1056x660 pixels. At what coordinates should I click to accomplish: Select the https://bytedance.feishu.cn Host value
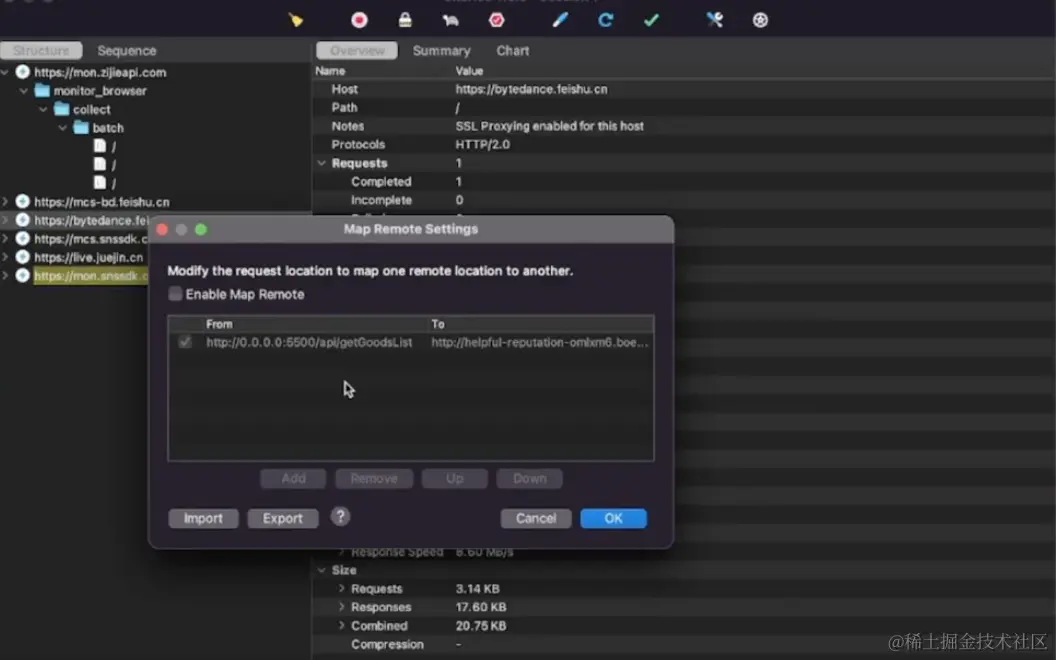pos(531,89)
